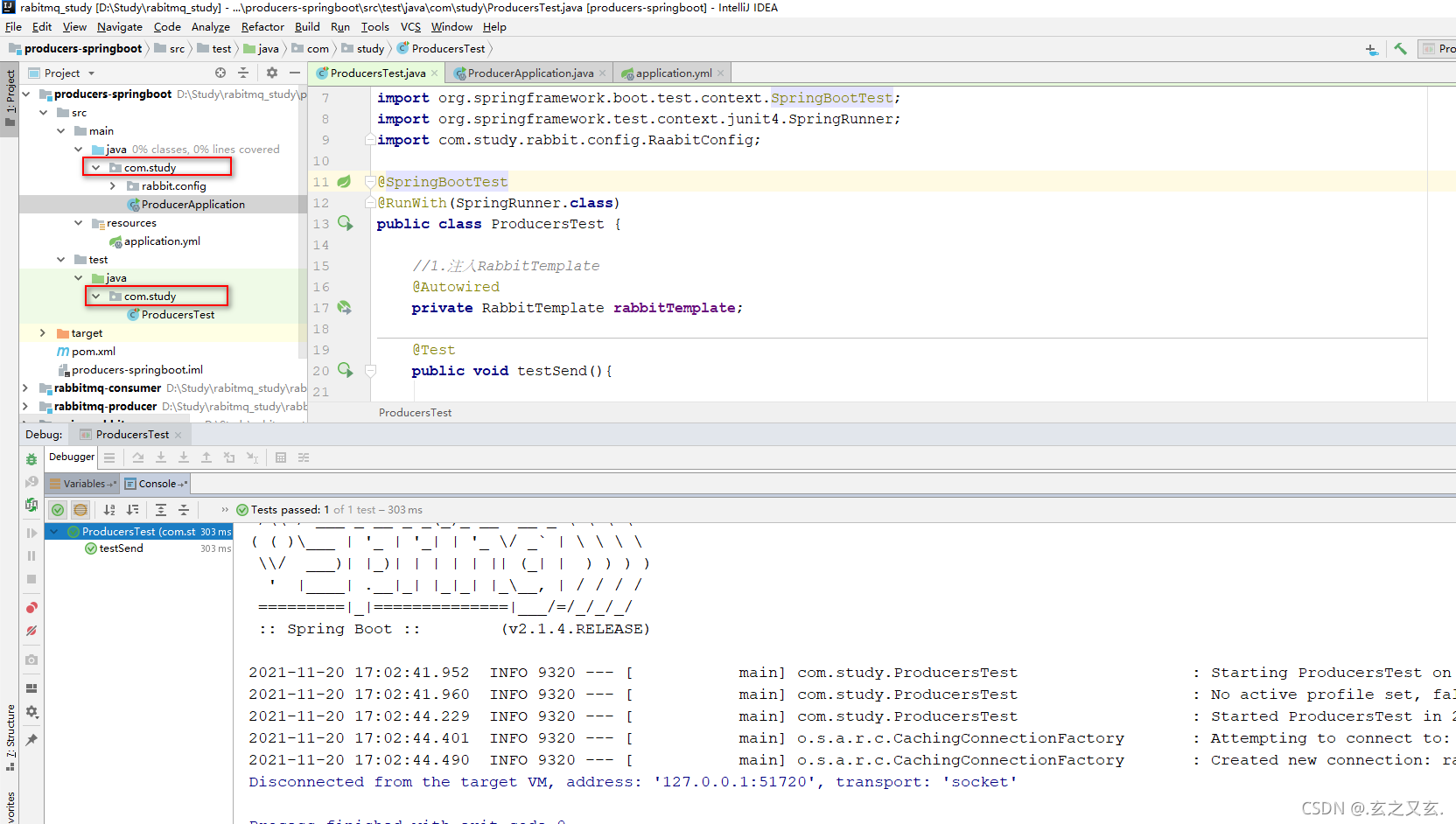Image resolution: width=1456 pixels, height=824 pixels.
Task: Expand the rabbitmq-consumer module
Action: (25, 388)
